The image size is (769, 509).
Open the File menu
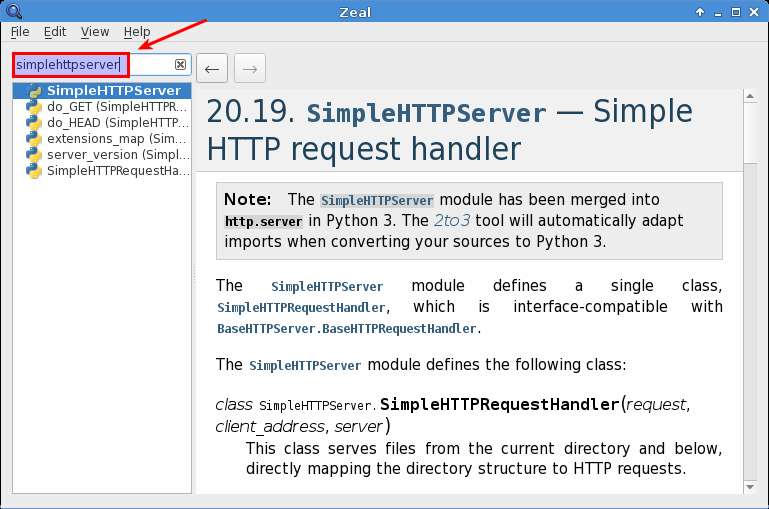(20, 32)
